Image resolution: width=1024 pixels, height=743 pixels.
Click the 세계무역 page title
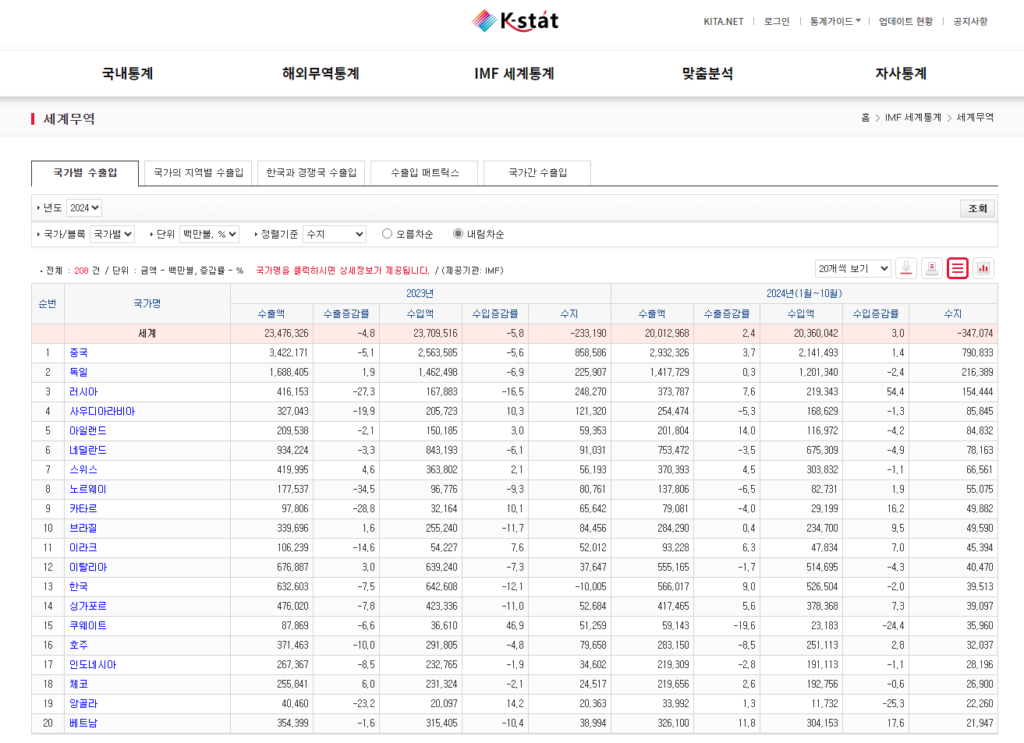coord(69,119)
